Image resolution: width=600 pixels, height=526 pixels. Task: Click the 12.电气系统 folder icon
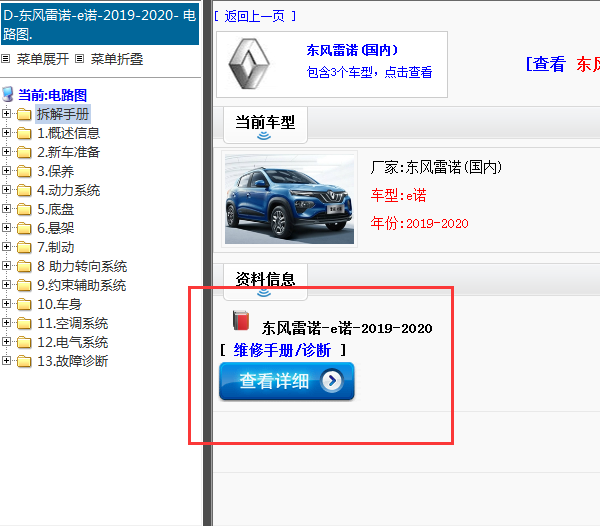(x=24, y=342)
